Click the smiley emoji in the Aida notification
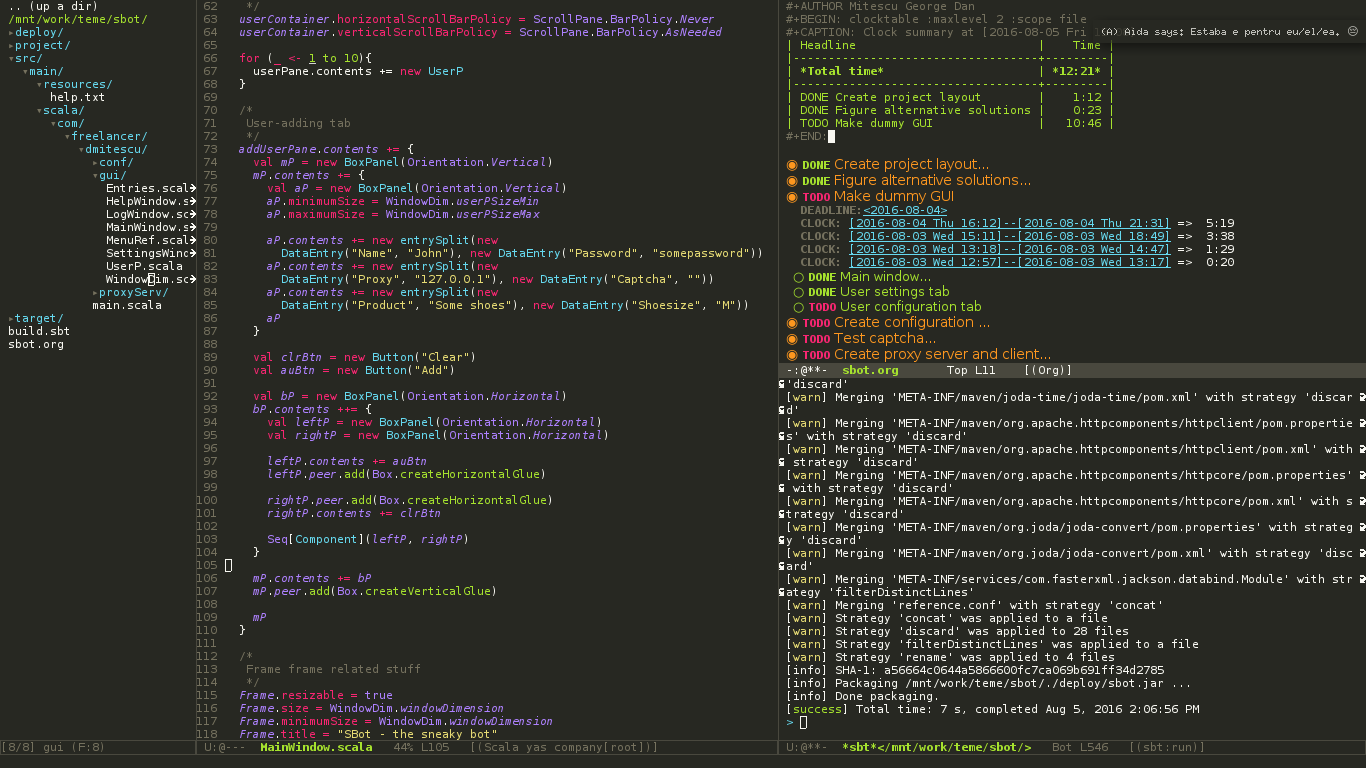This screenshot has height=768, width=1366. pos(1353,31)
